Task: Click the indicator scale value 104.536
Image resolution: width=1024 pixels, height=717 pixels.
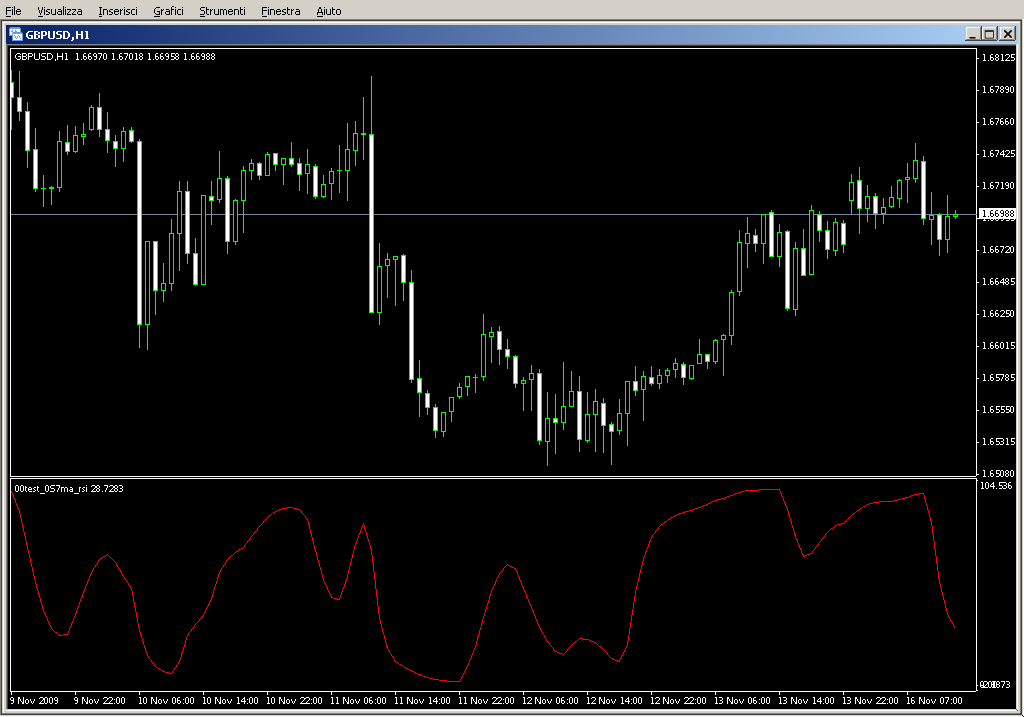Action: pos(996,486)
